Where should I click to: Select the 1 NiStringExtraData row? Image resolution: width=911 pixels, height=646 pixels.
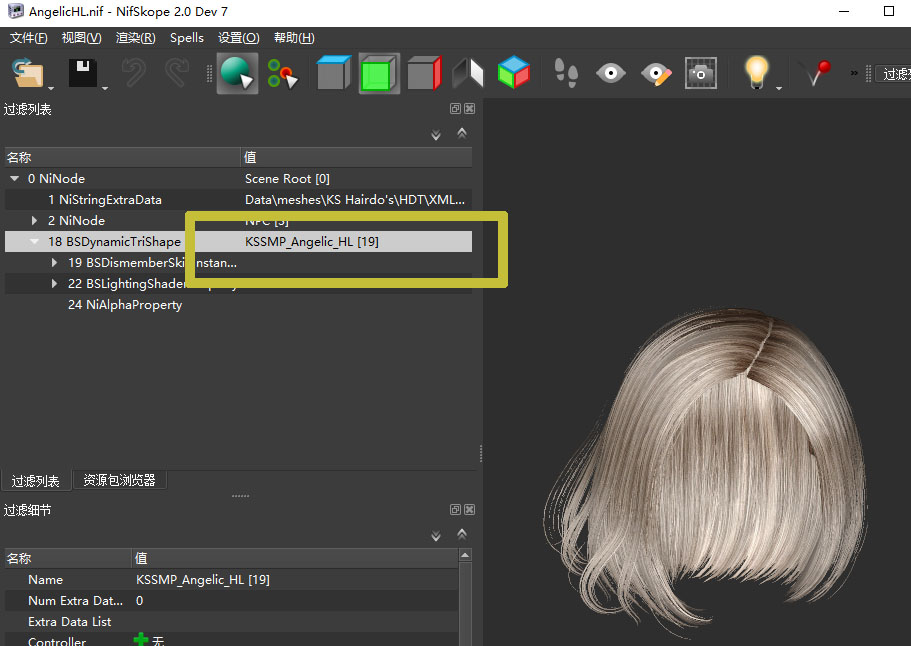(x=238, y=200)
